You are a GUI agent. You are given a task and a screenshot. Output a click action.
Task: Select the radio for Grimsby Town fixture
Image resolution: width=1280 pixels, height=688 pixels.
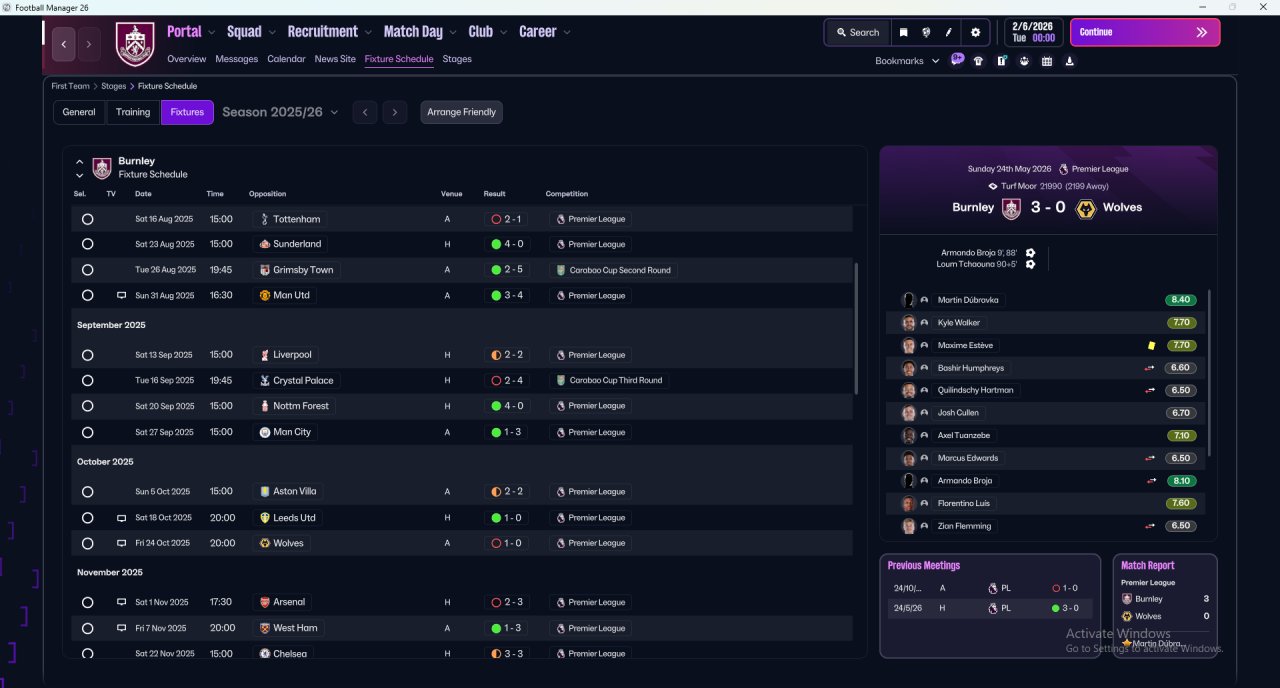pos(87,270)
